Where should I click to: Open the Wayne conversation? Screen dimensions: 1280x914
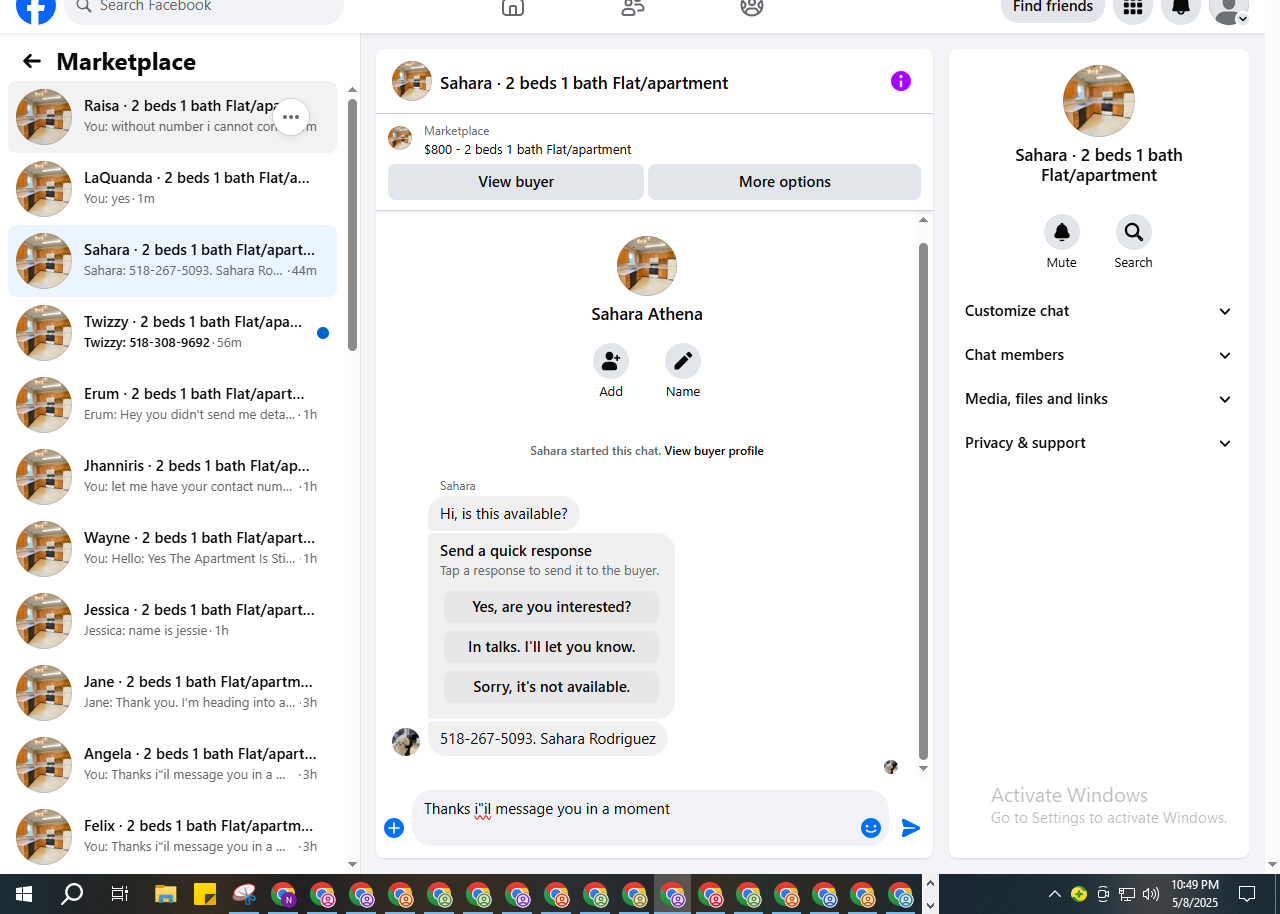pos(172,549)
